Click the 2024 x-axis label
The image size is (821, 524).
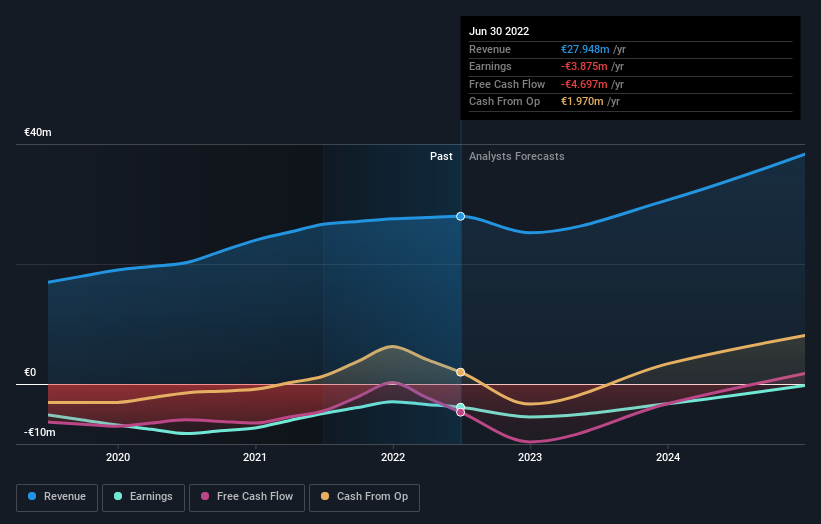pyautogui.click(x=668, y=458)
